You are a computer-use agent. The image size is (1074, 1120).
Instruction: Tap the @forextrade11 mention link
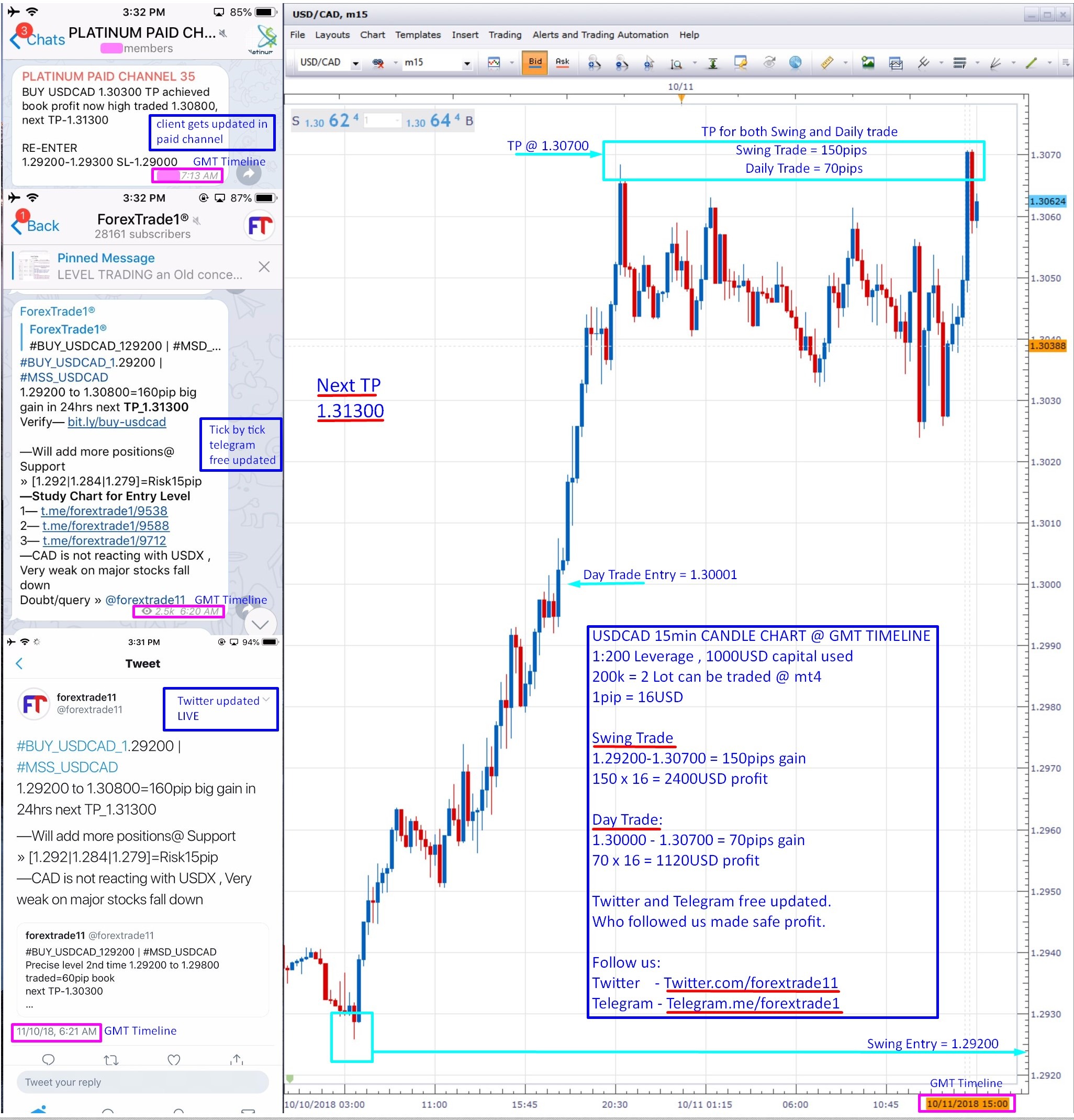145,600
